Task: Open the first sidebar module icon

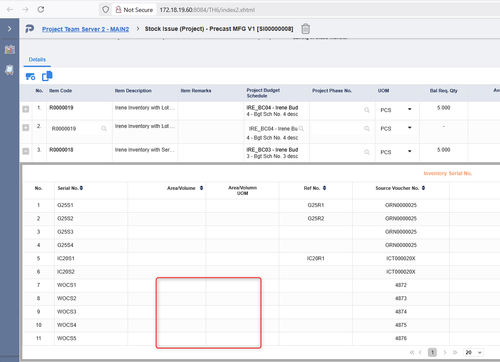Action: [x=10, y=49]
